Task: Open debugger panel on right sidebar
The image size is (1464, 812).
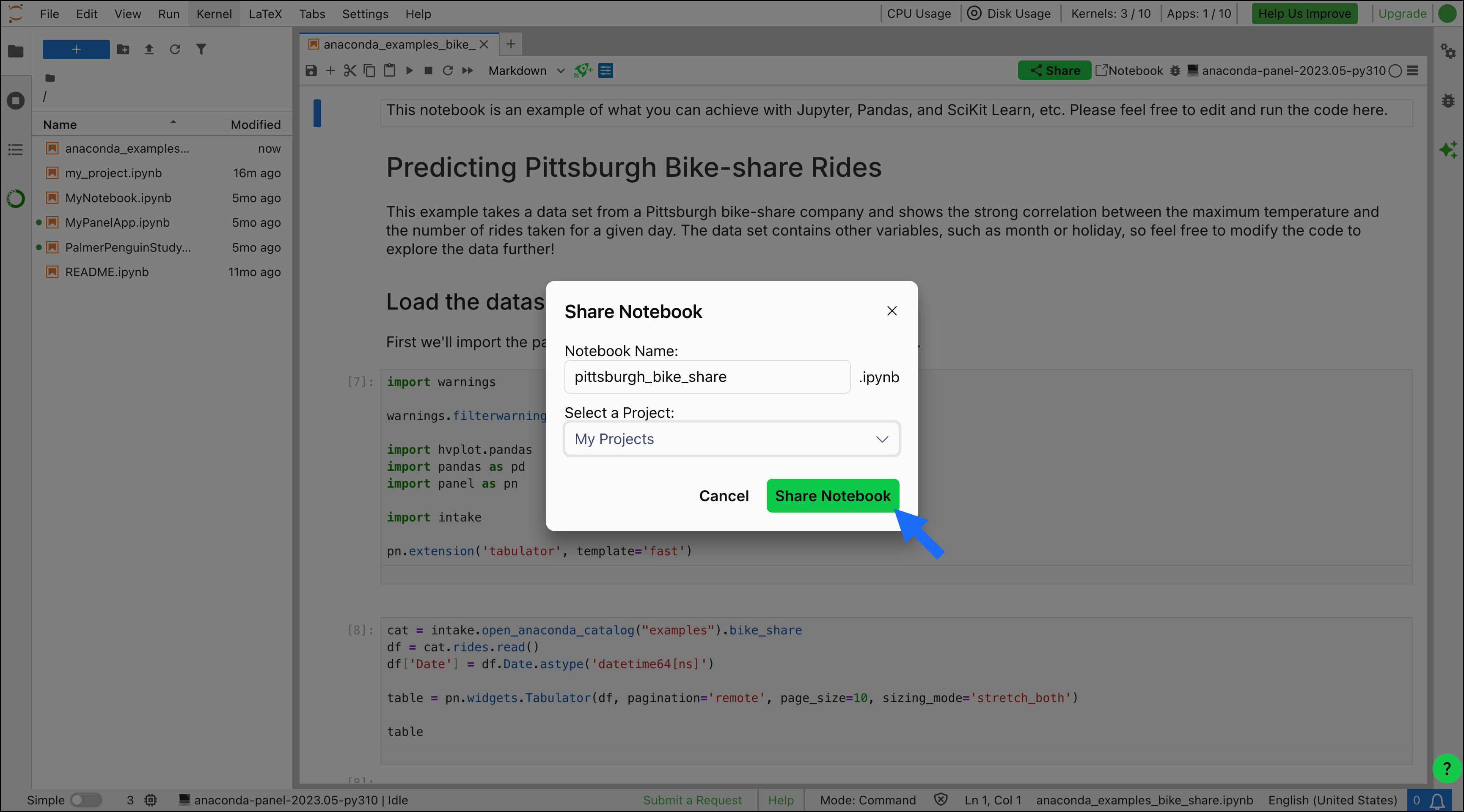Action: pos(1448,101)
